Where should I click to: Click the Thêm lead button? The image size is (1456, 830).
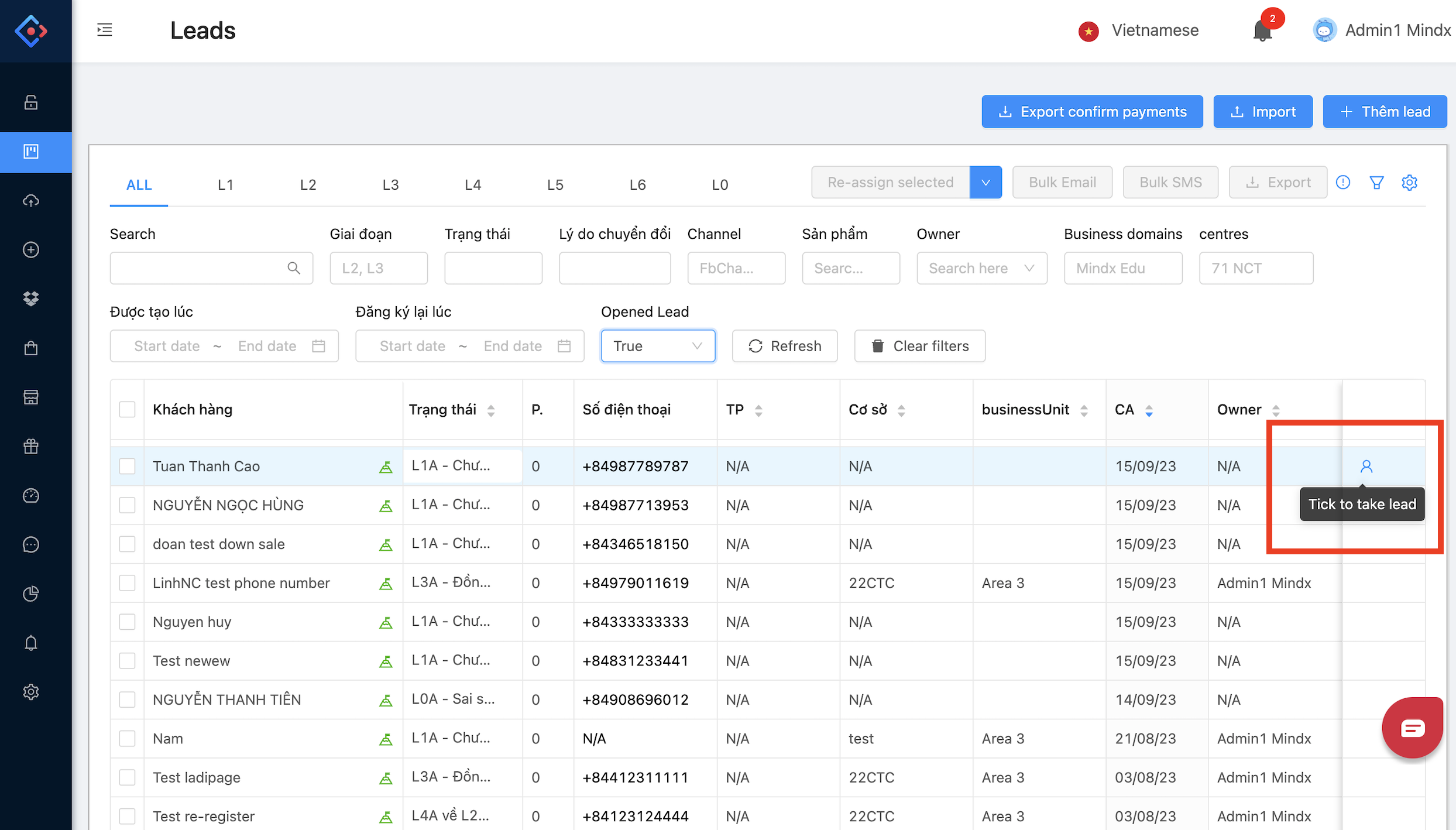1385,112
